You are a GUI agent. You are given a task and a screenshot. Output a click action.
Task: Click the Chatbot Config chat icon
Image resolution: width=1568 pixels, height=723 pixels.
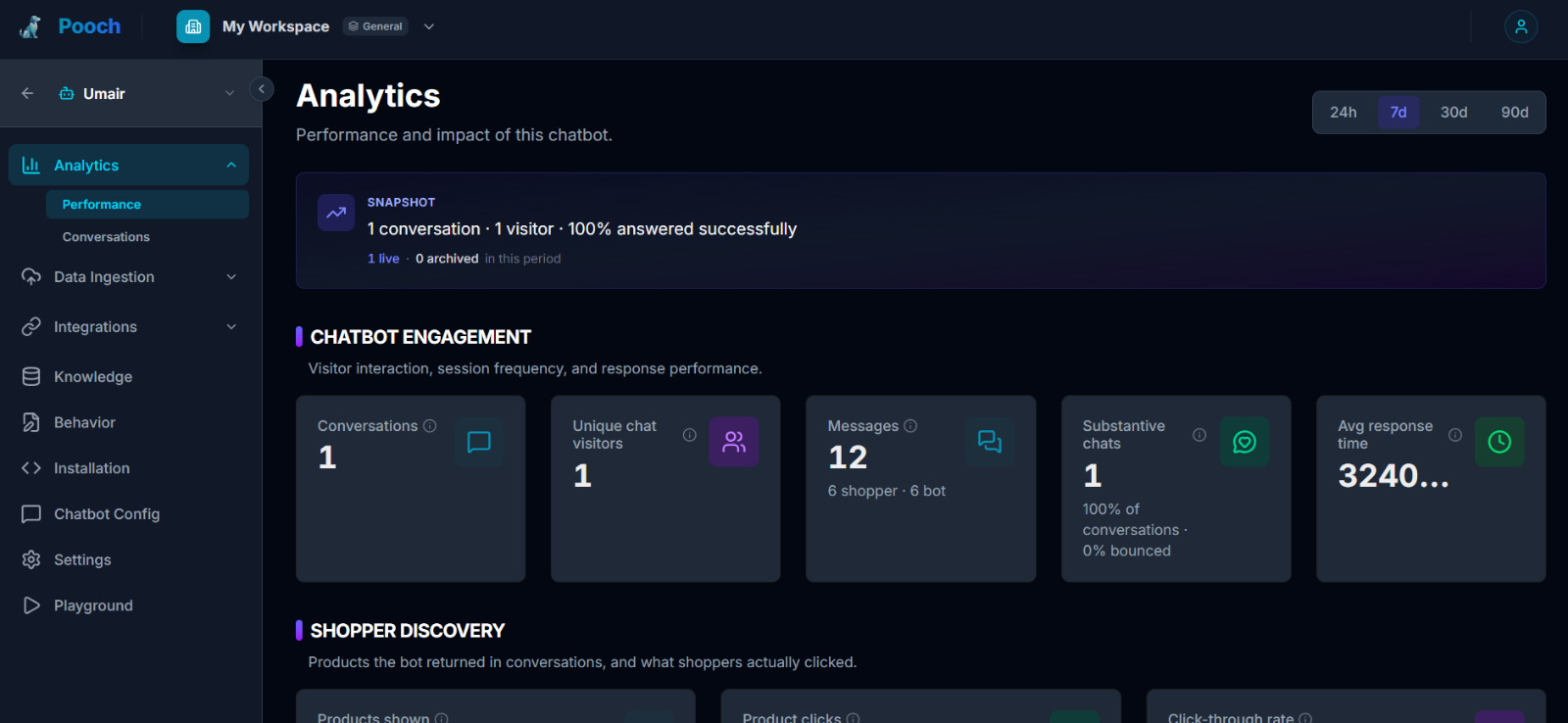31,513
